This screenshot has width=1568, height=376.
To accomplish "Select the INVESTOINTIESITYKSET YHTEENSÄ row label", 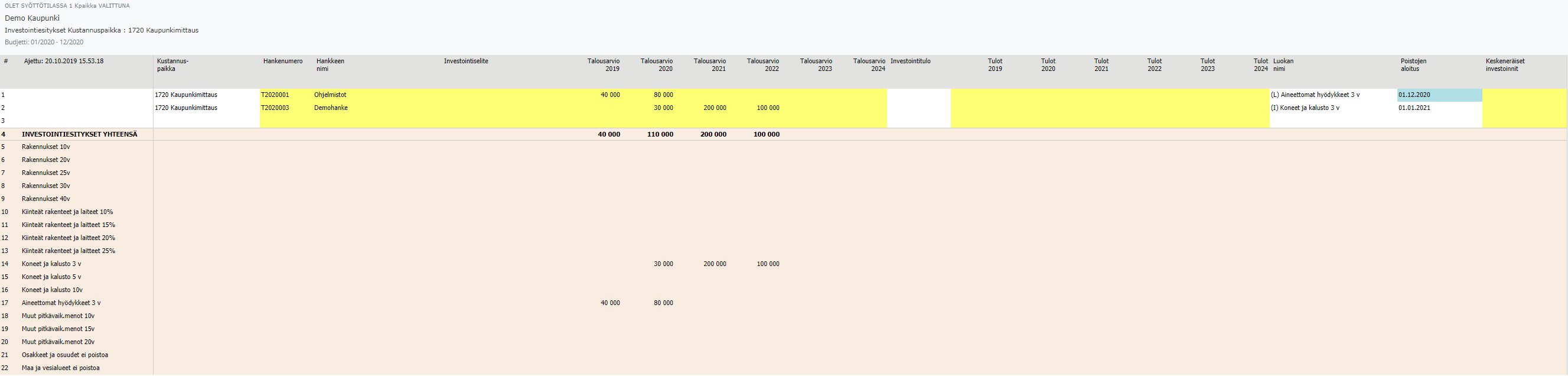I will (x=79, y=134).
